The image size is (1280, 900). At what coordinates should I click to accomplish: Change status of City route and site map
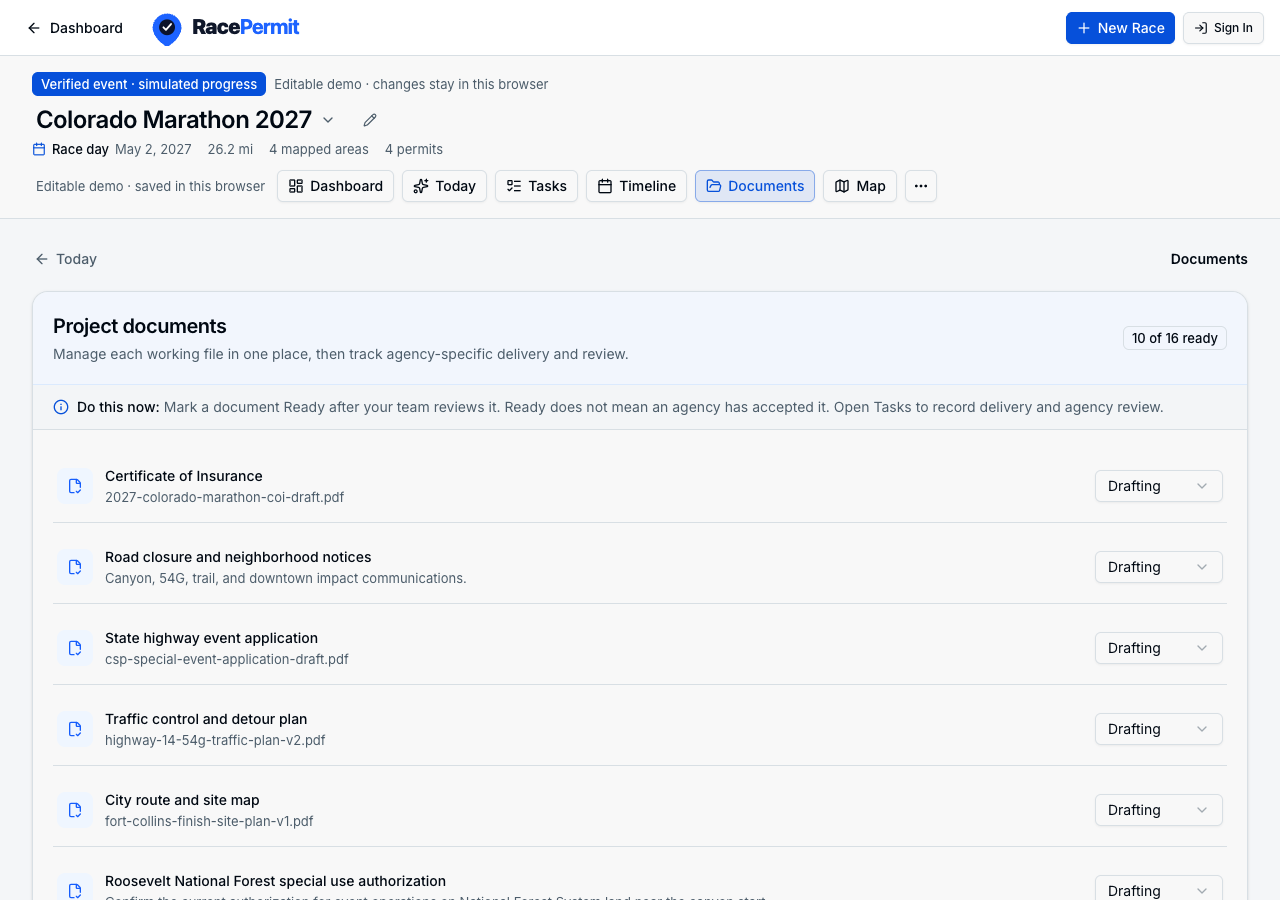[x=1159, y=810]
